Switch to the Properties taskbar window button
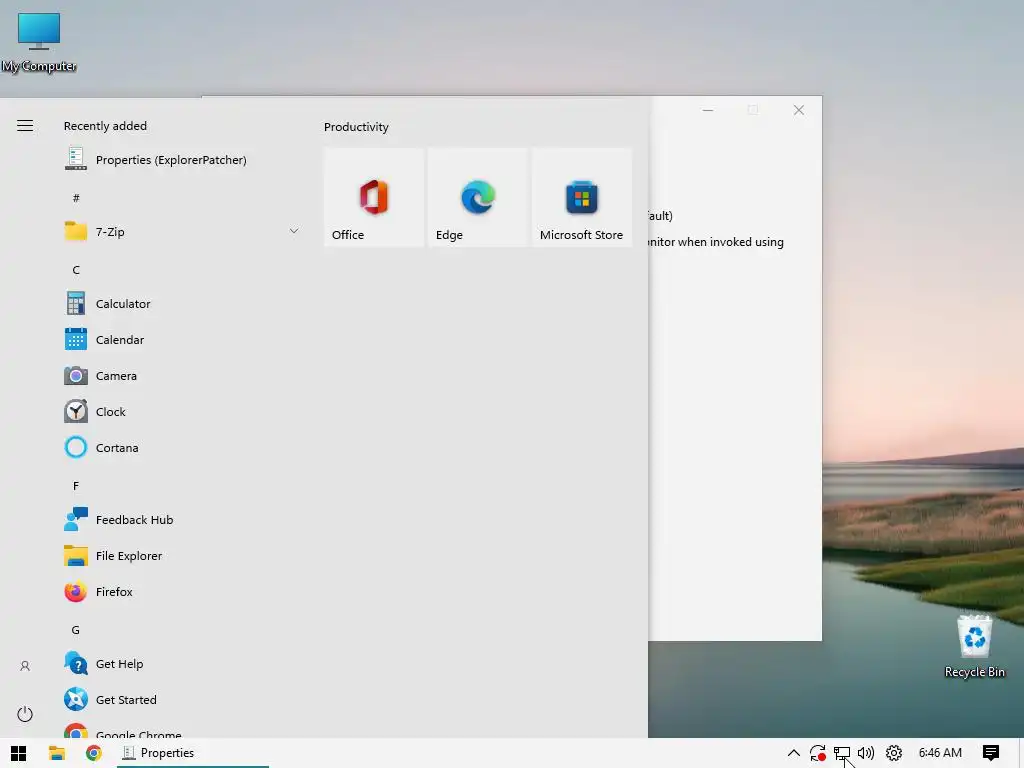This screenshot has width=1024, height=768. pos(193,753)
